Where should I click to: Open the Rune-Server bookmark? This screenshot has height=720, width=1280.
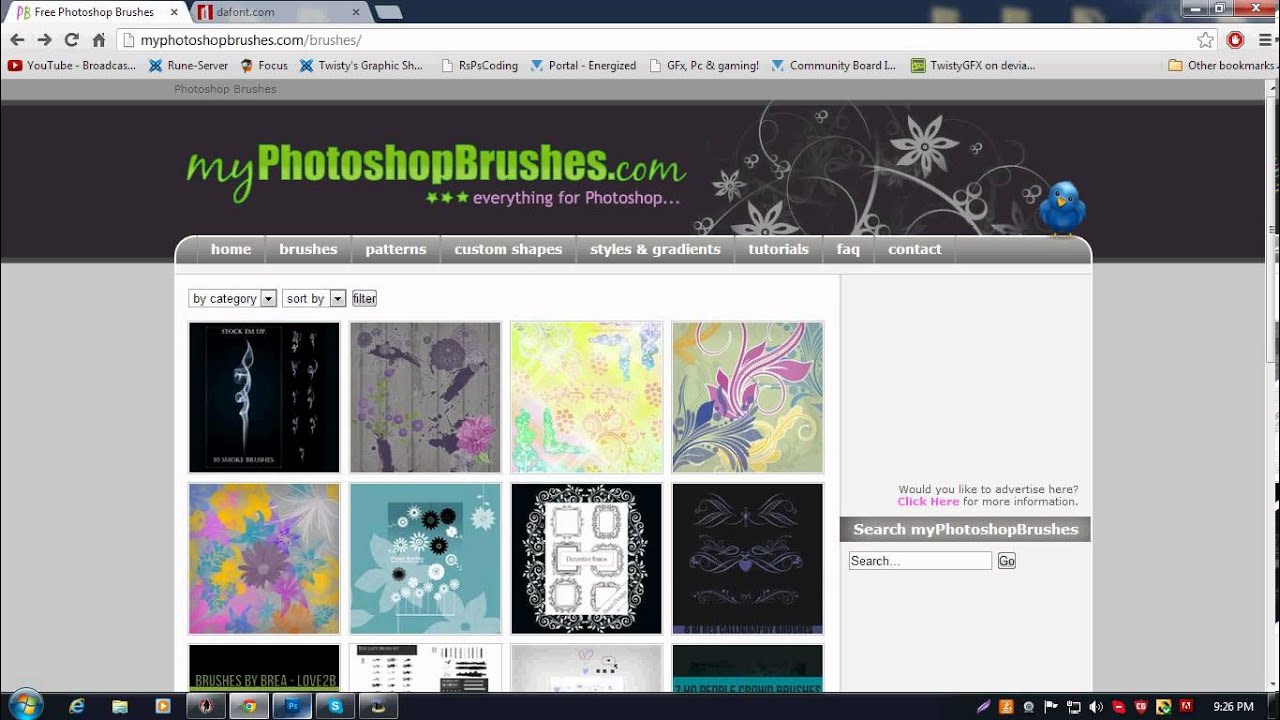189,65
